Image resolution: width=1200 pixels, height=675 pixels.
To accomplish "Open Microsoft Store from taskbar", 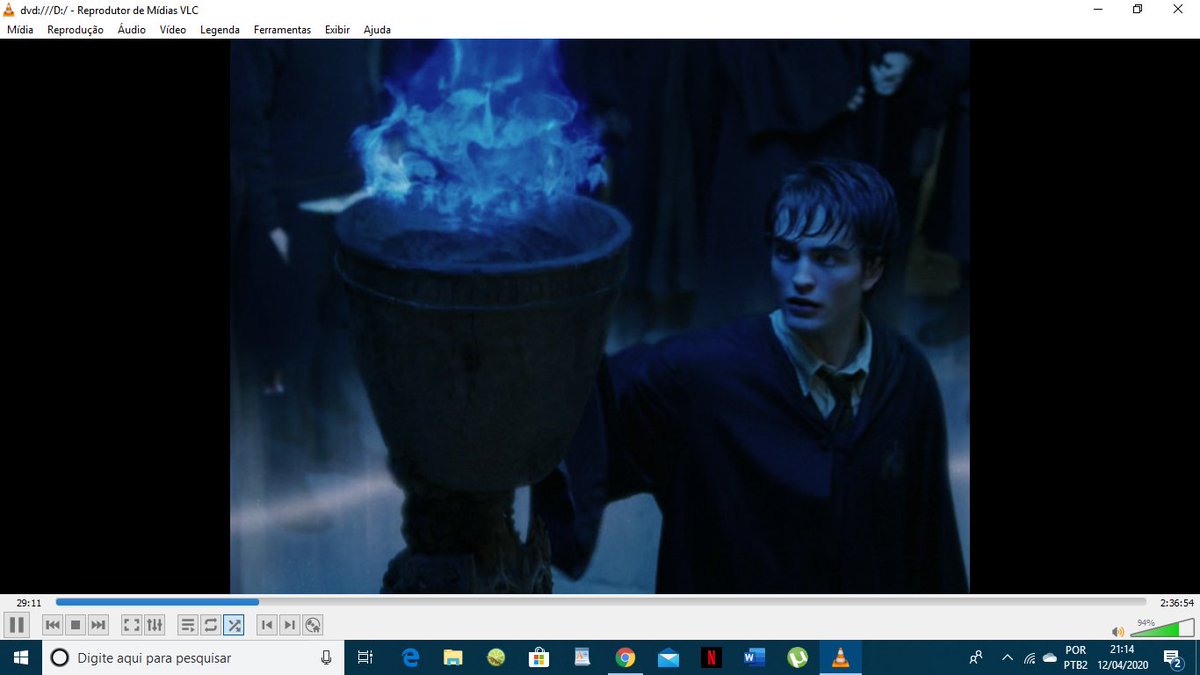I will 539,657.
